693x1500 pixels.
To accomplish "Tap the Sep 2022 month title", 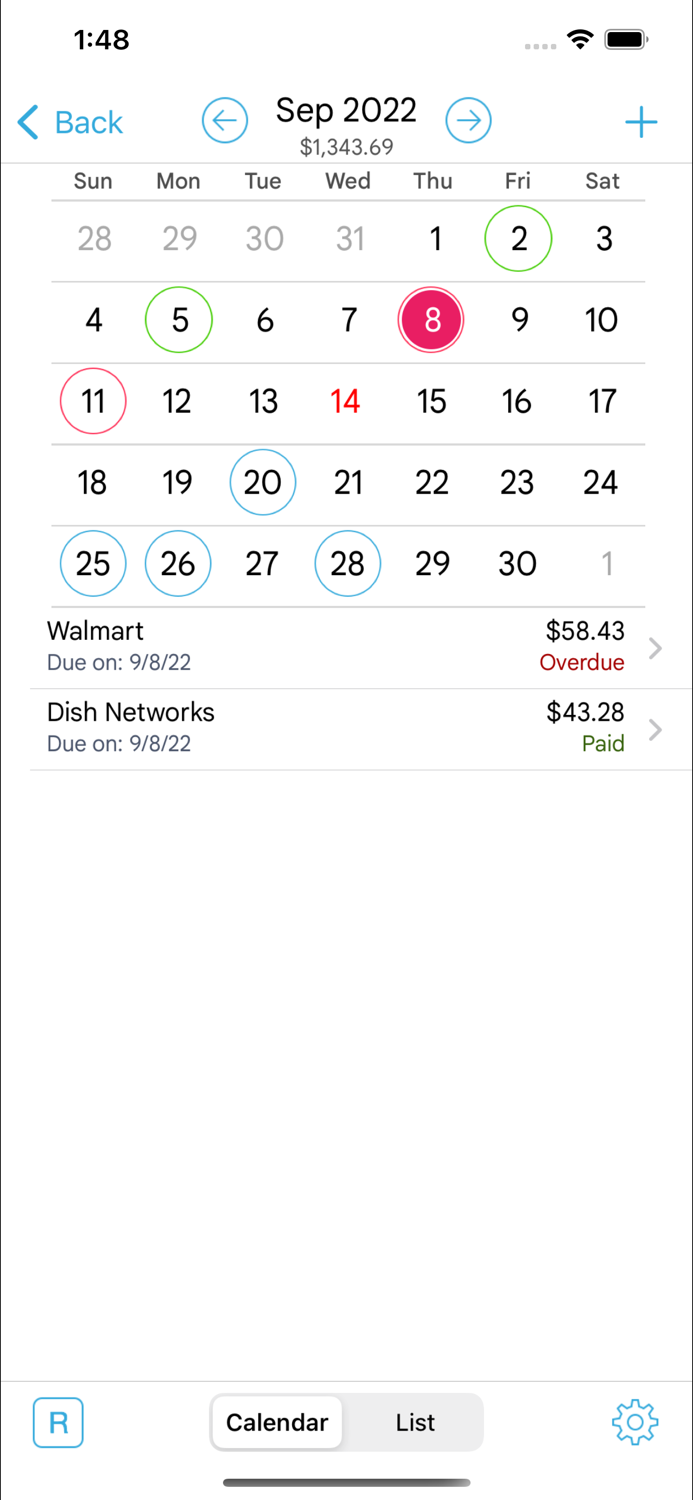I will 345,110.
